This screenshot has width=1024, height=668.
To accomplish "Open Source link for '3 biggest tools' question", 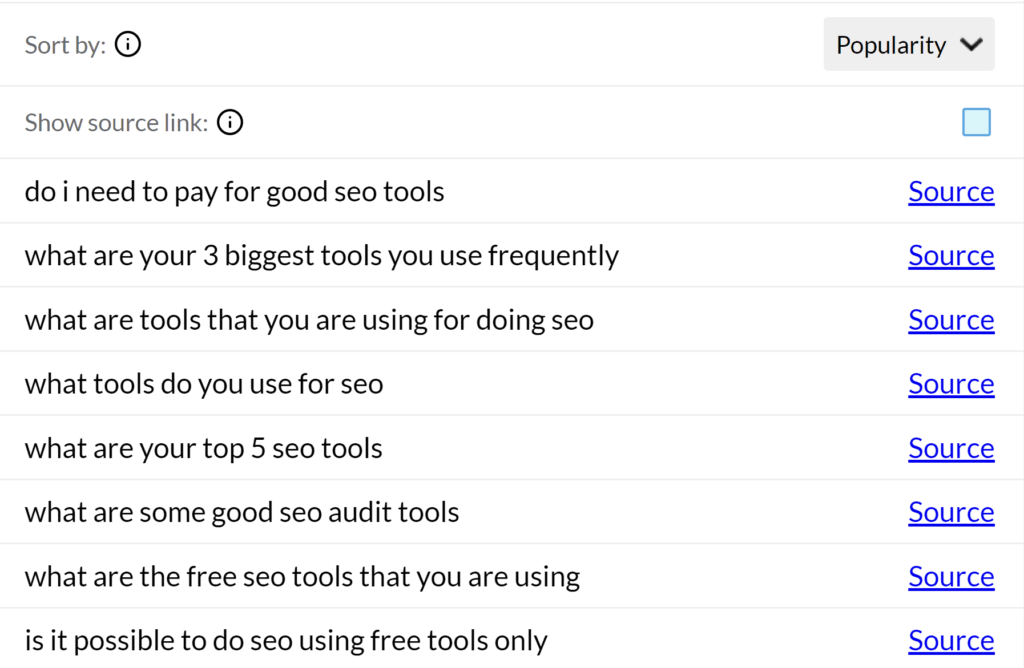I will pos(951,256).
